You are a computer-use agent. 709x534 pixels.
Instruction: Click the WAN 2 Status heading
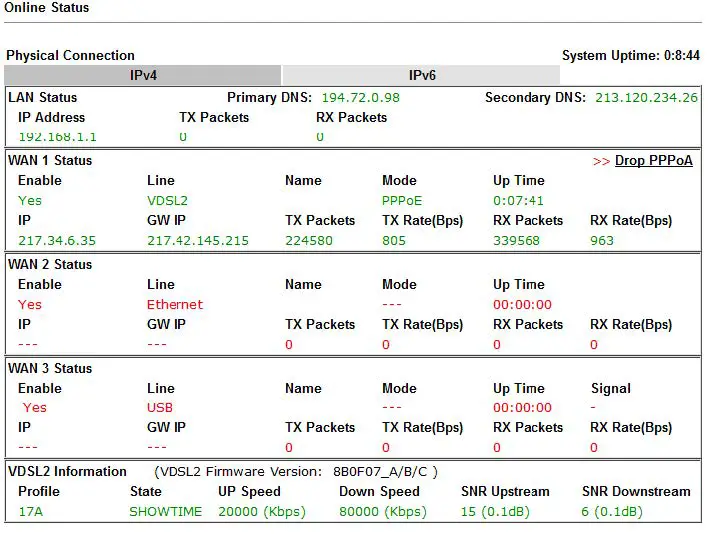(x=50, y=265)
